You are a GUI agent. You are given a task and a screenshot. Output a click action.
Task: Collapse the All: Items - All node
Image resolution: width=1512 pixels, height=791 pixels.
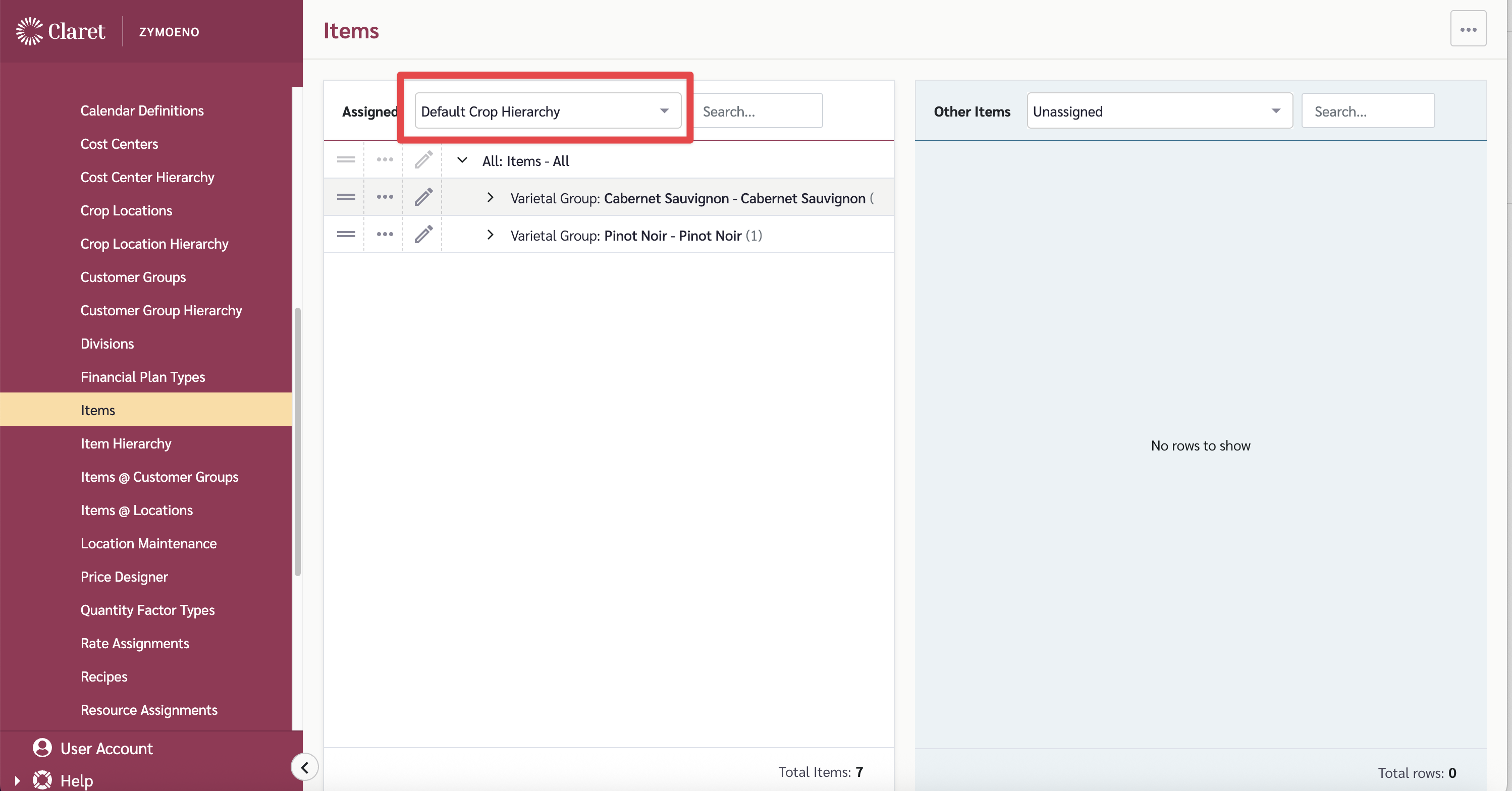click(462, 160)
